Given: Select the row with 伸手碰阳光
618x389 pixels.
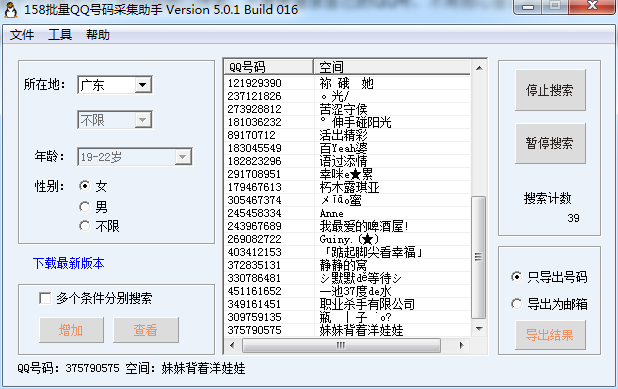Looking at the screenshot, I should point(348,122).
